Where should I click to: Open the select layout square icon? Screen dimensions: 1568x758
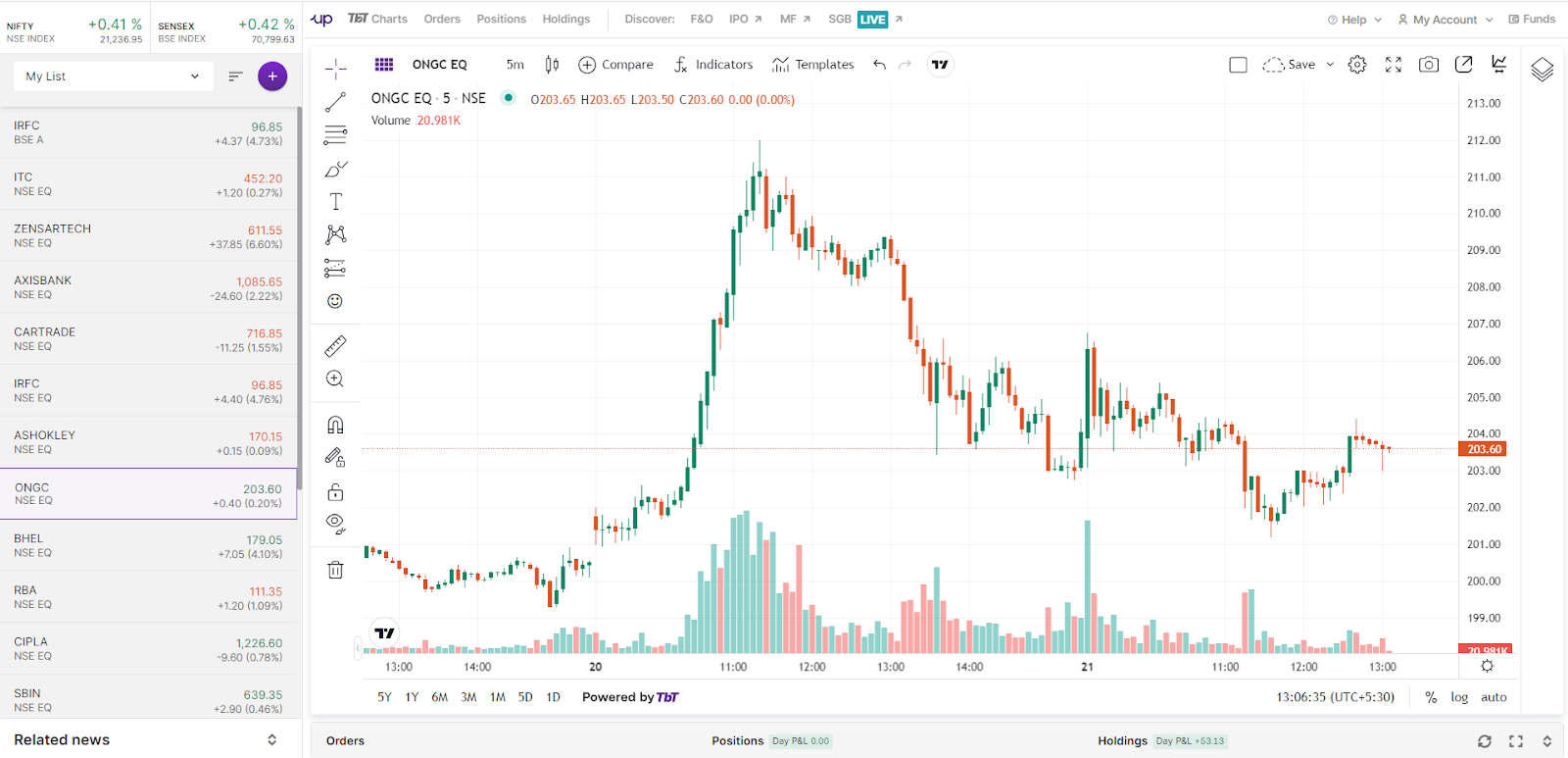pos(1238,65)
